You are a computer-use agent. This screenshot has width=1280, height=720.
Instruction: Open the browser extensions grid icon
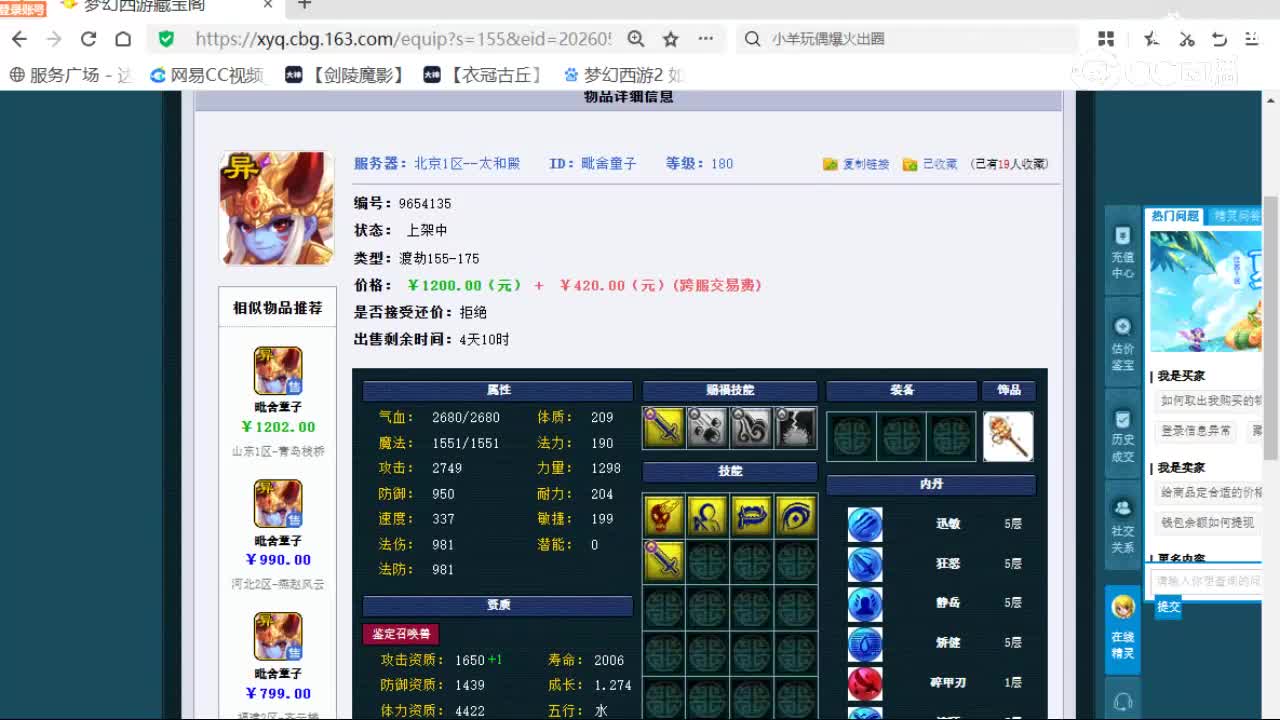point(1106,39)
